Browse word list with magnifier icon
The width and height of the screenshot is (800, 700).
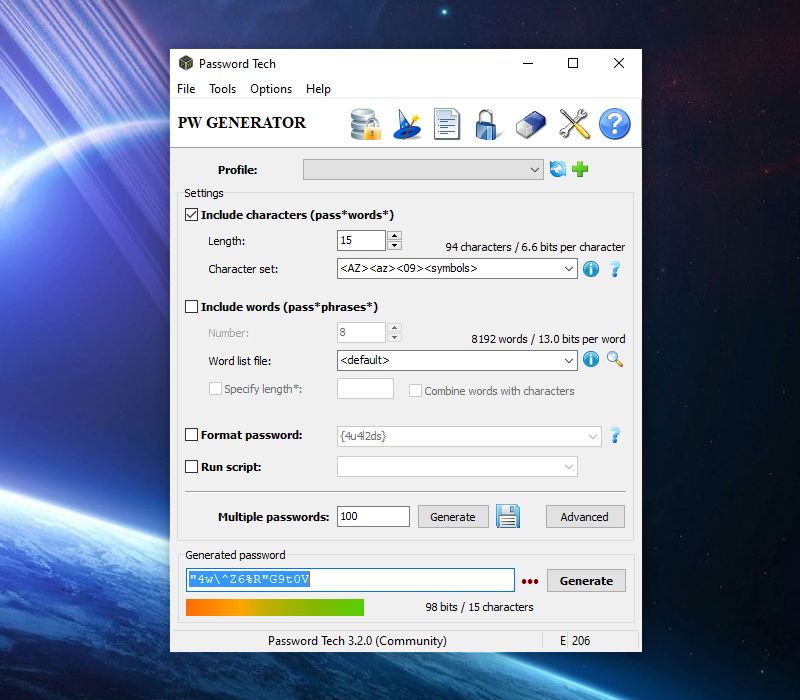(x=615, y=360)
